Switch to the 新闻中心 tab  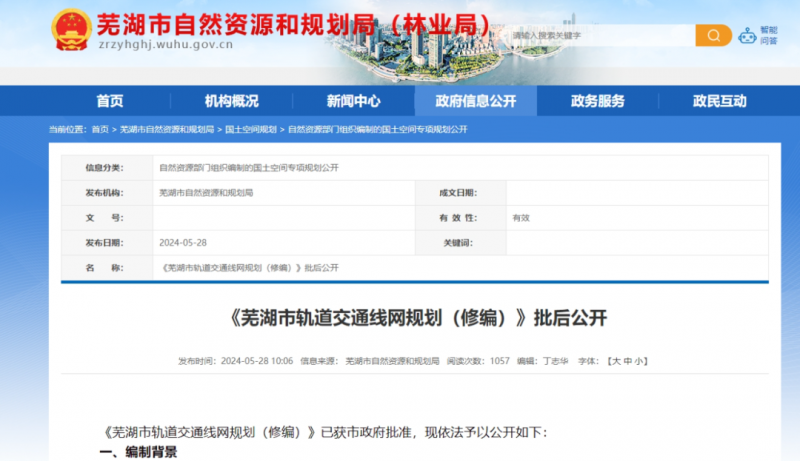[x=353, y=101]
